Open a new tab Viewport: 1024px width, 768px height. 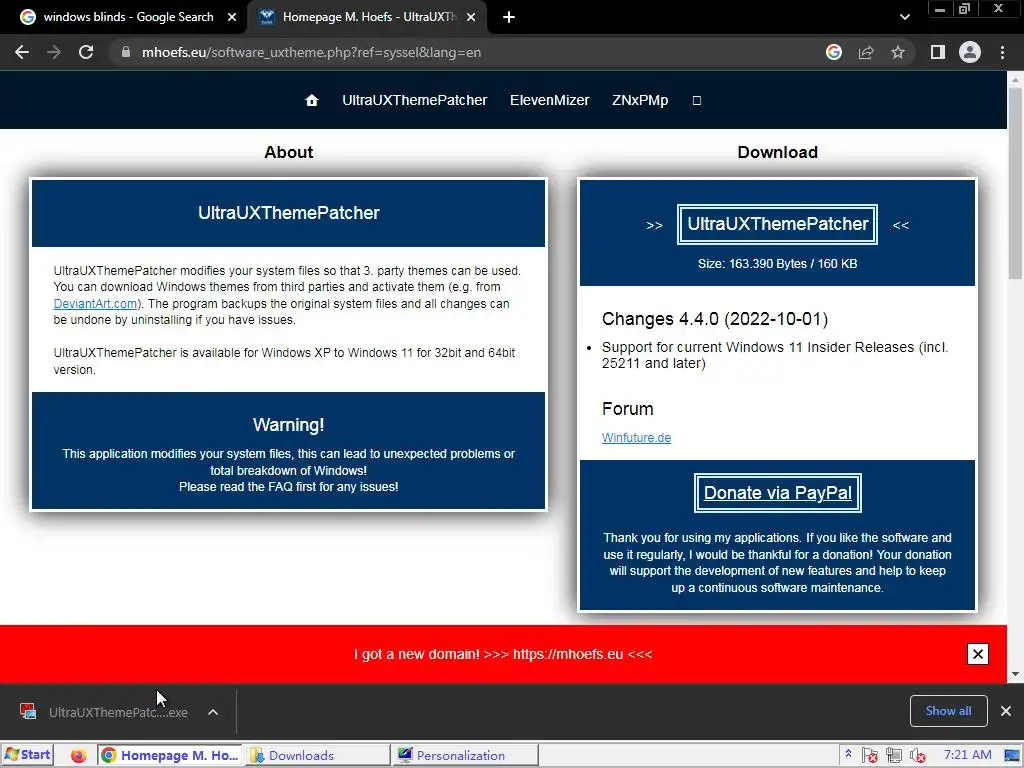click(509, 18)
